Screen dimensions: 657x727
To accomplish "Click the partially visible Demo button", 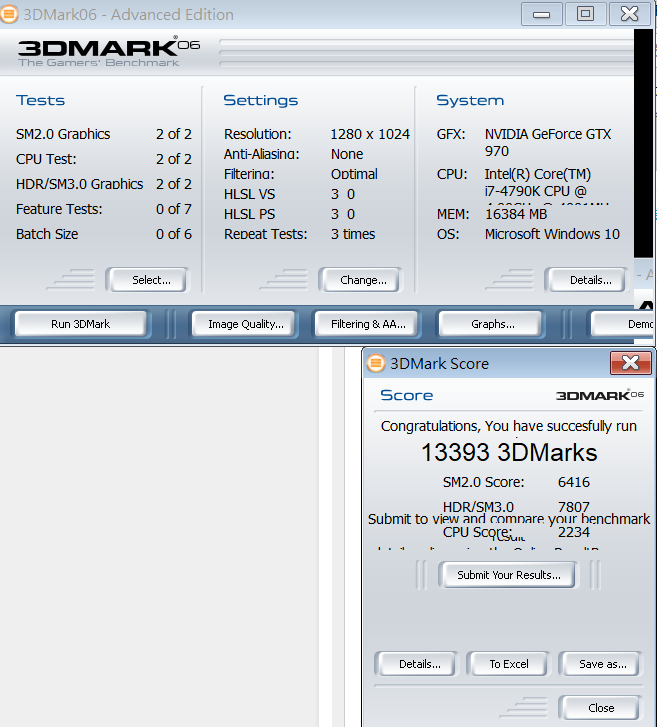I will coord(622,324).
